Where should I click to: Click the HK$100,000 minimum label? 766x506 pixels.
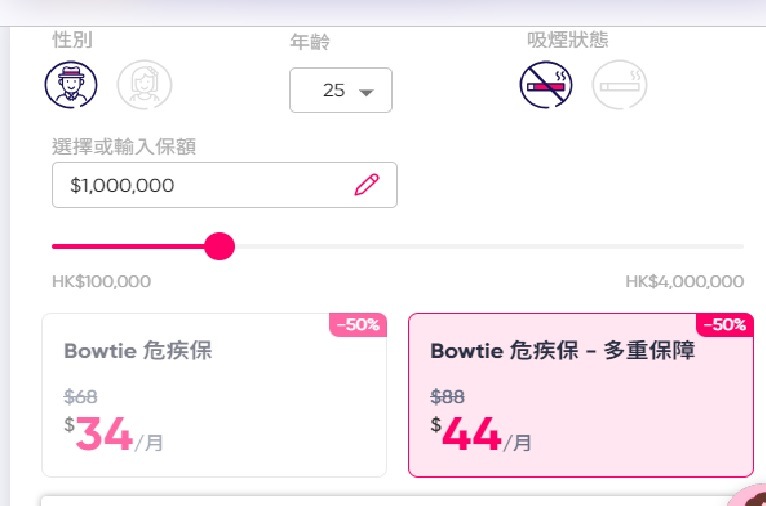coord(102,281)
